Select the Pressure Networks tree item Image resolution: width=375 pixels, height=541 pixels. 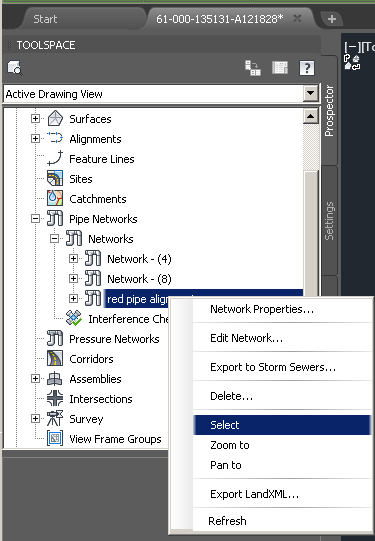tap(114, 339)
